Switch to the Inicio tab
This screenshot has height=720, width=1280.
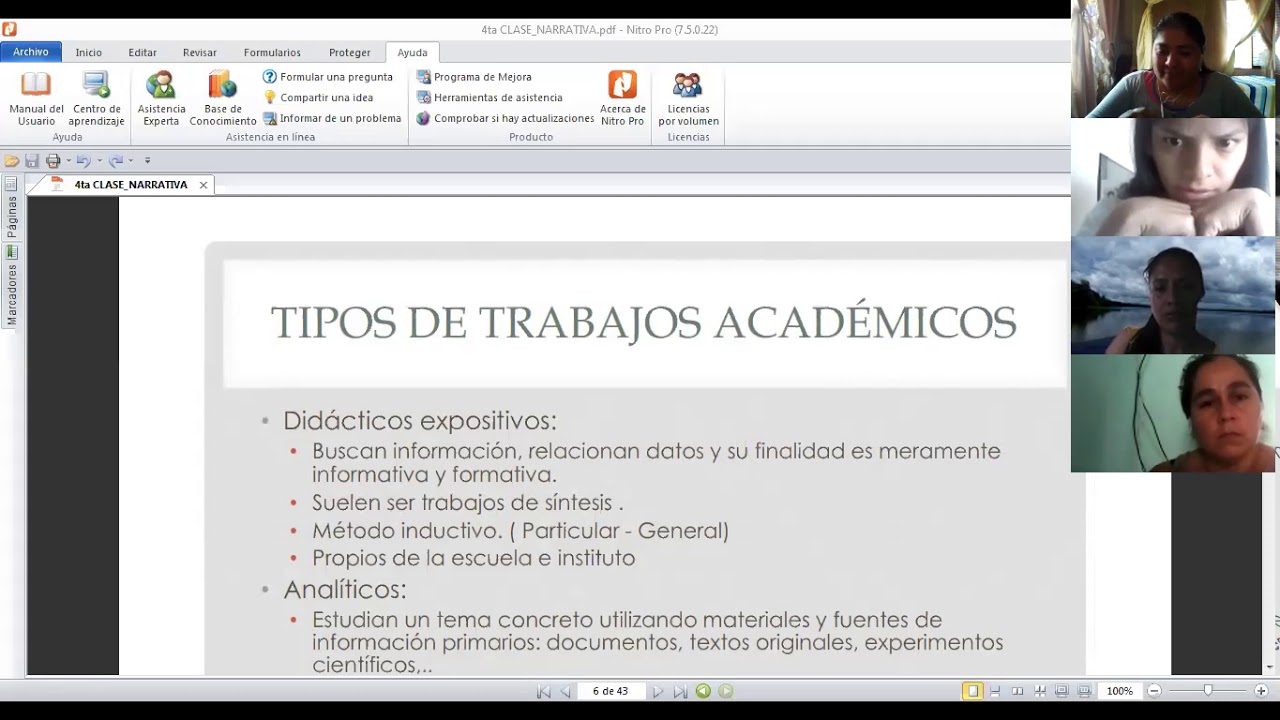88,52
